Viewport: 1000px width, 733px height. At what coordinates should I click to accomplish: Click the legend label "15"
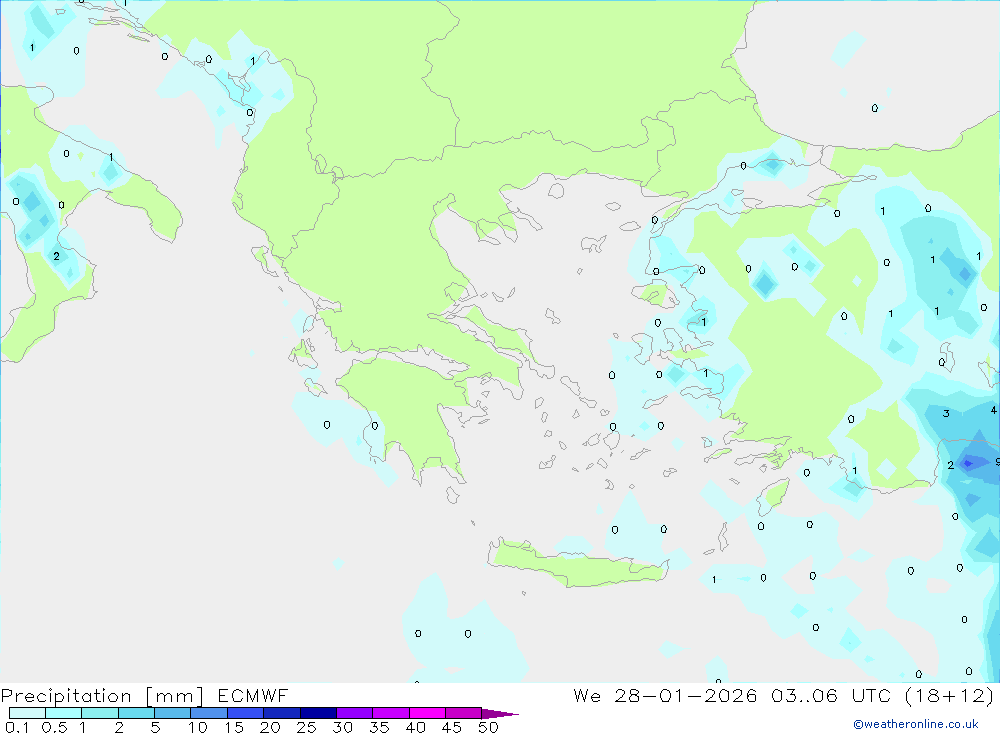click(234, 727)
